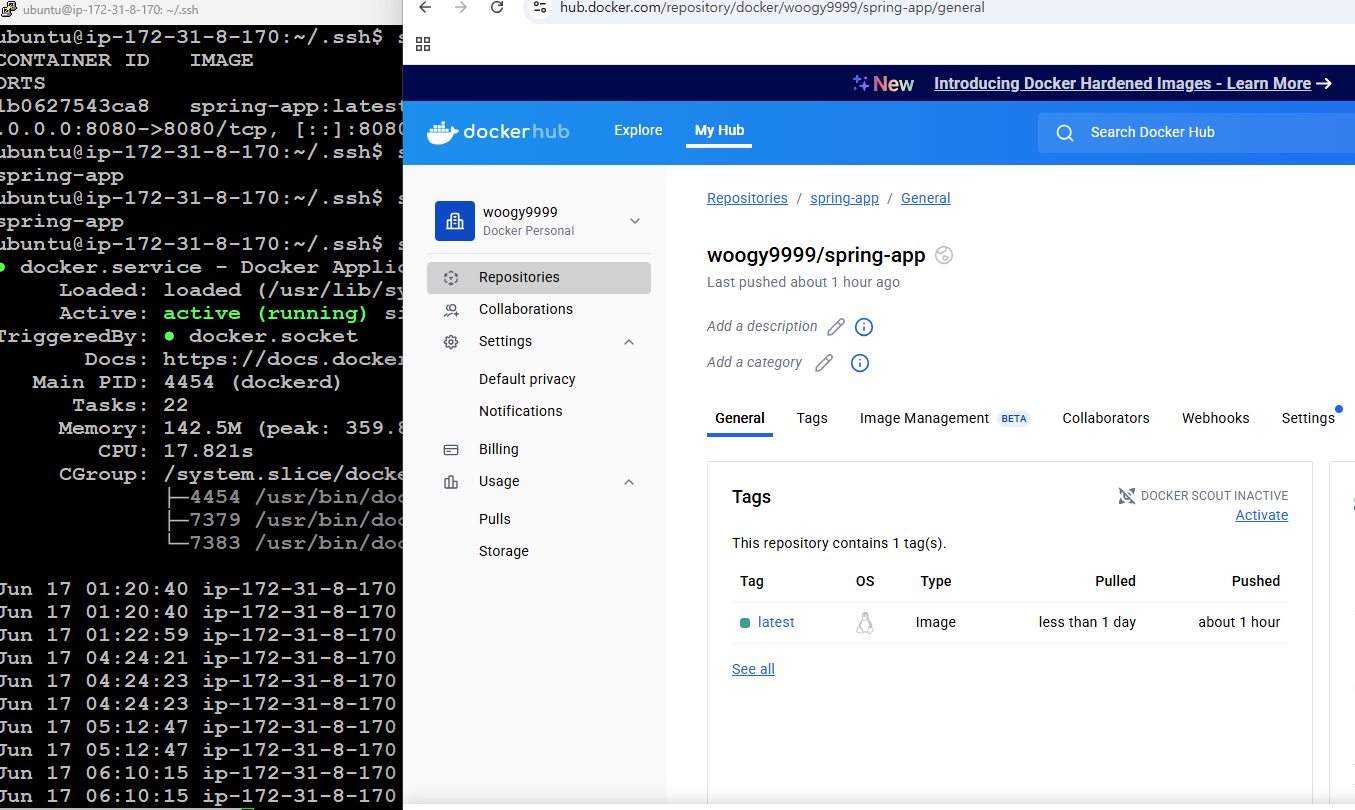This screenshot has height=810, width=1355.
Task: Open the Webhooks tab
Action: coord(1215,418)
